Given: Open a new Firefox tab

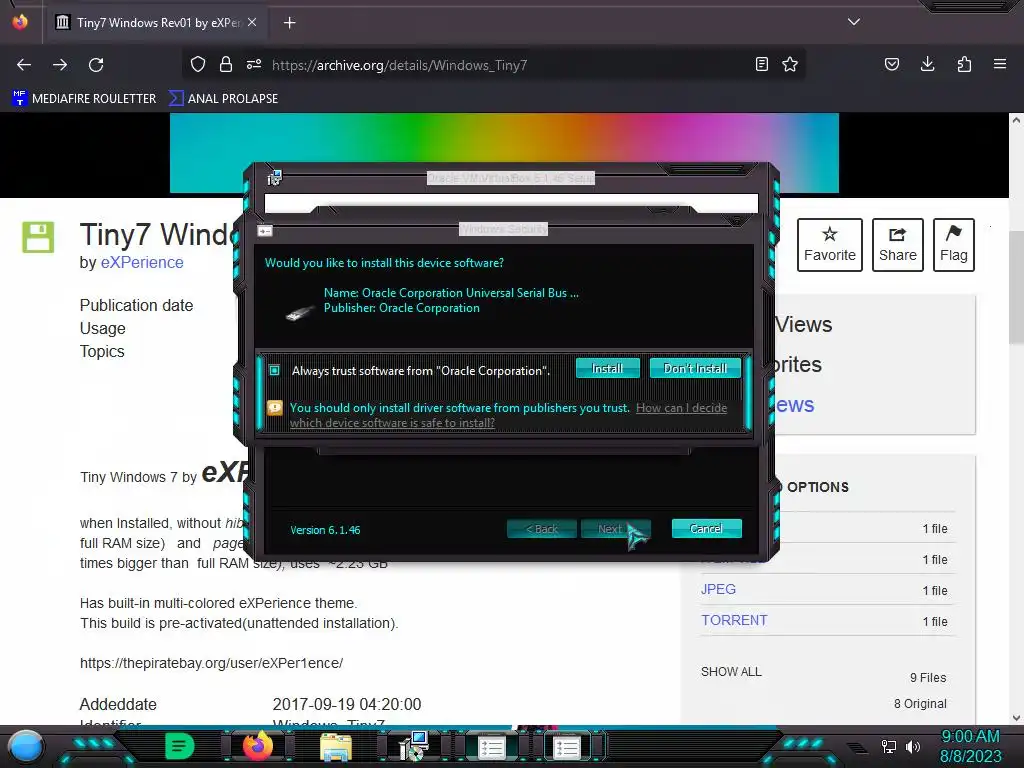Looking at the screenshot, I should click(x=290, y=23).
